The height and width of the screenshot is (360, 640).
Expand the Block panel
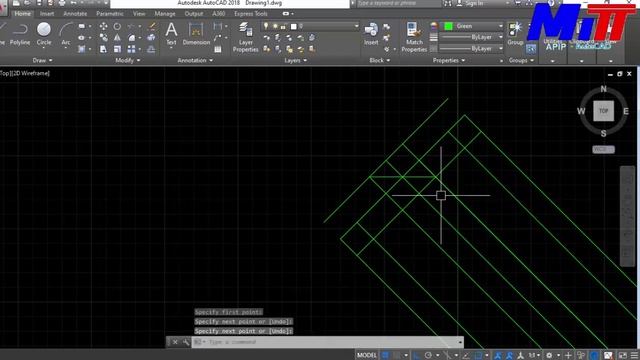380,60
